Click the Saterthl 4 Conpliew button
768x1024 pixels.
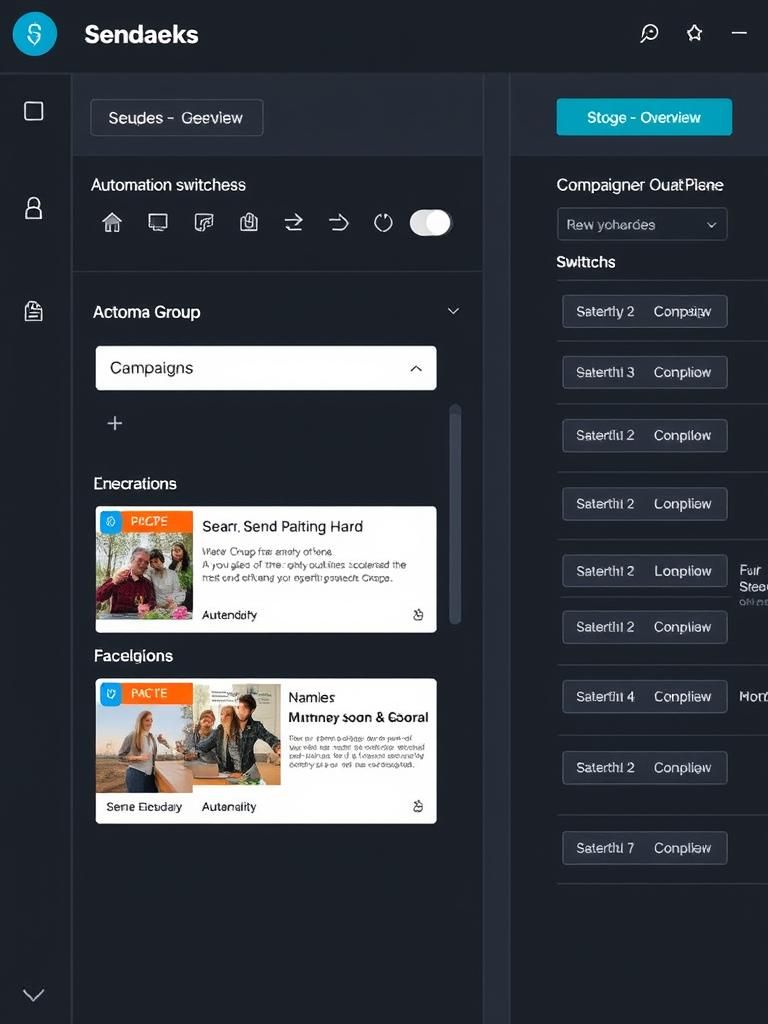click(x=644, y=697)
